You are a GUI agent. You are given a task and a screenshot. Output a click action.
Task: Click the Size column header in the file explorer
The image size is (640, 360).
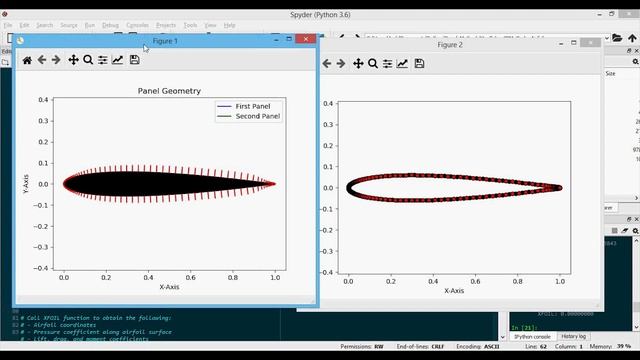[611, 73]
